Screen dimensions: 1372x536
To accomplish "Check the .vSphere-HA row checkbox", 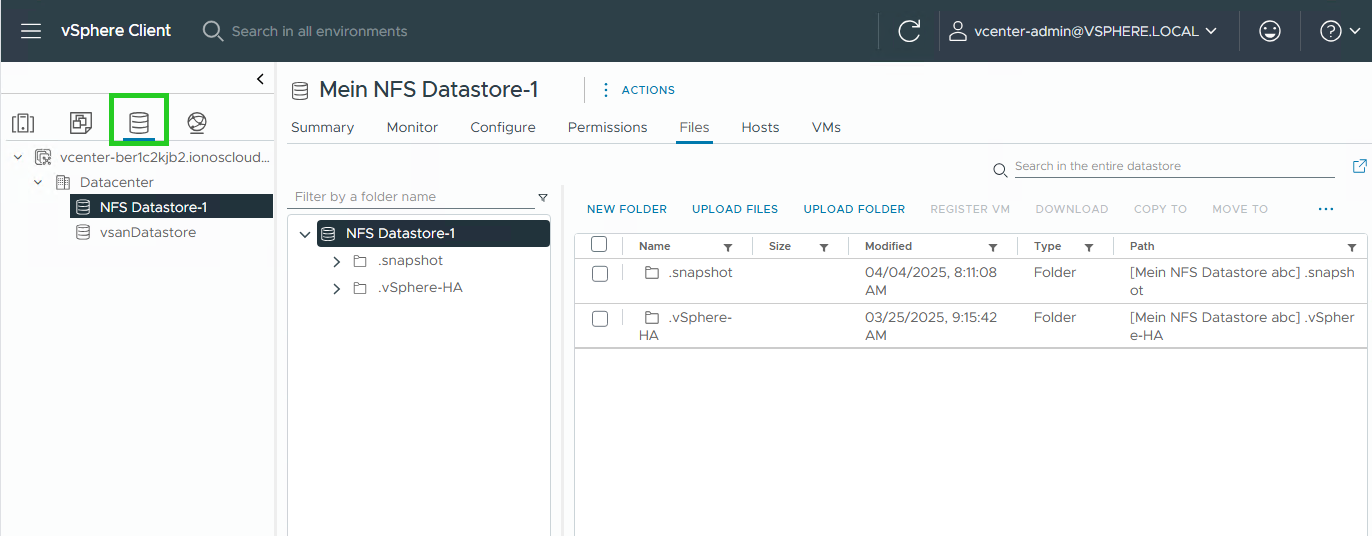I will (x=600, y=319).
